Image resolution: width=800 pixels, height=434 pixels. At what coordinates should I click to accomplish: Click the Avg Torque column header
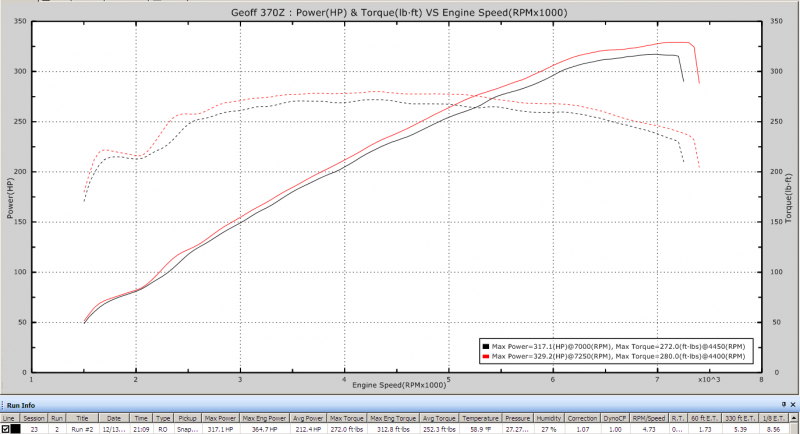click(439, 418)
